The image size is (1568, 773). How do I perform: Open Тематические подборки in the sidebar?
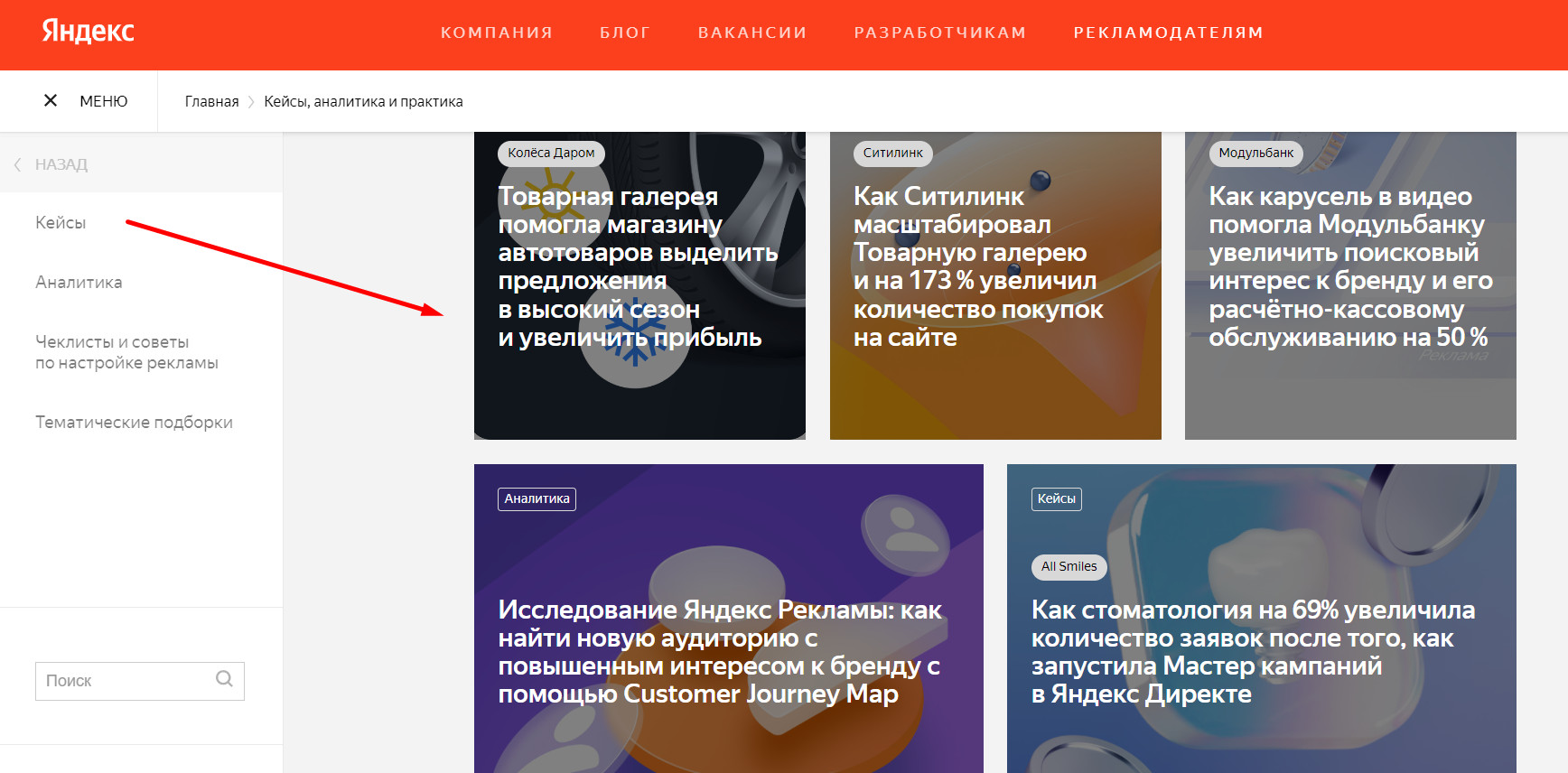pyautogui.click(x=134, y=422)
